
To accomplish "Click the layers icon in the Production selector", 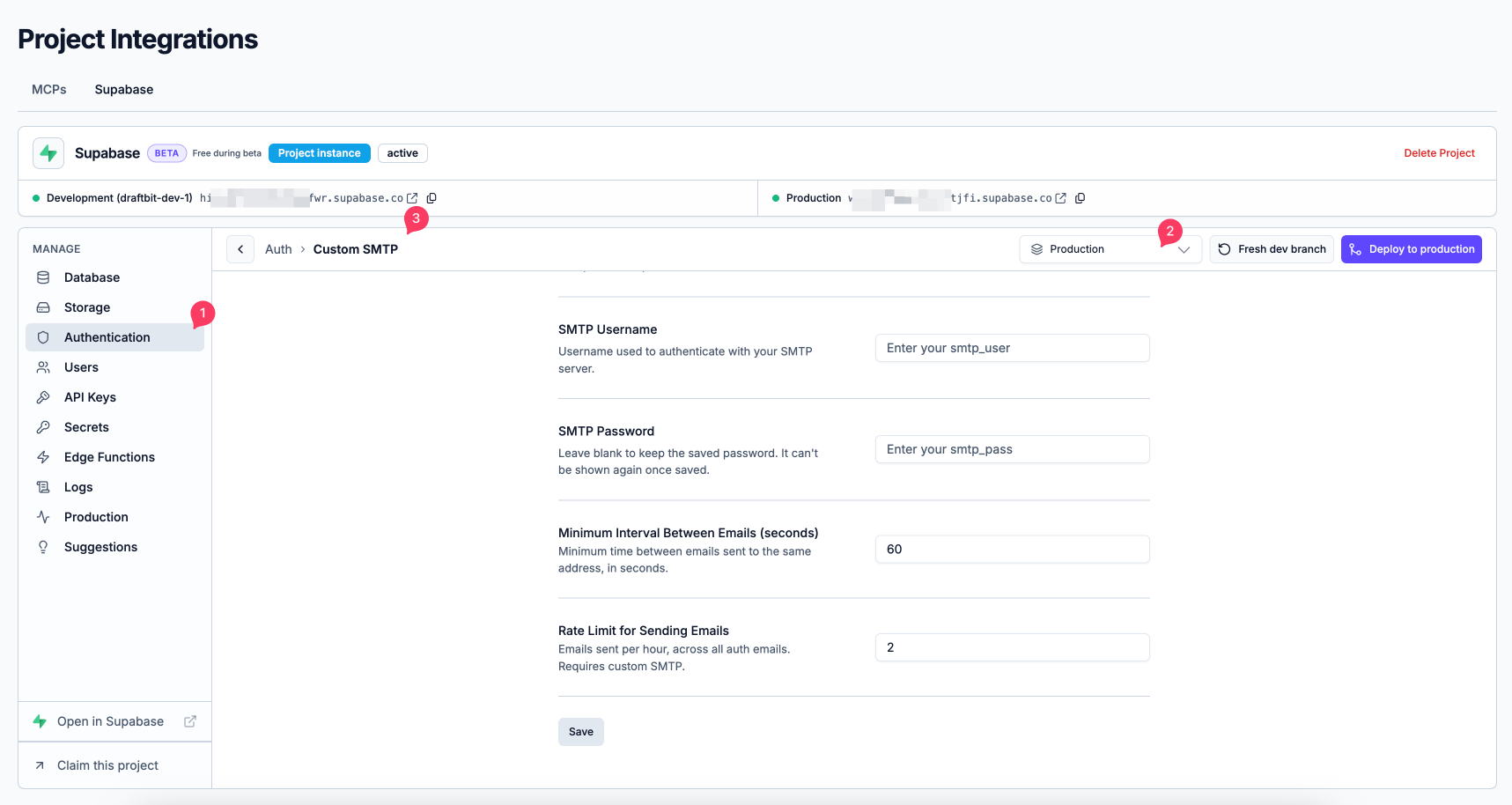I will [x=1036, y=249].
